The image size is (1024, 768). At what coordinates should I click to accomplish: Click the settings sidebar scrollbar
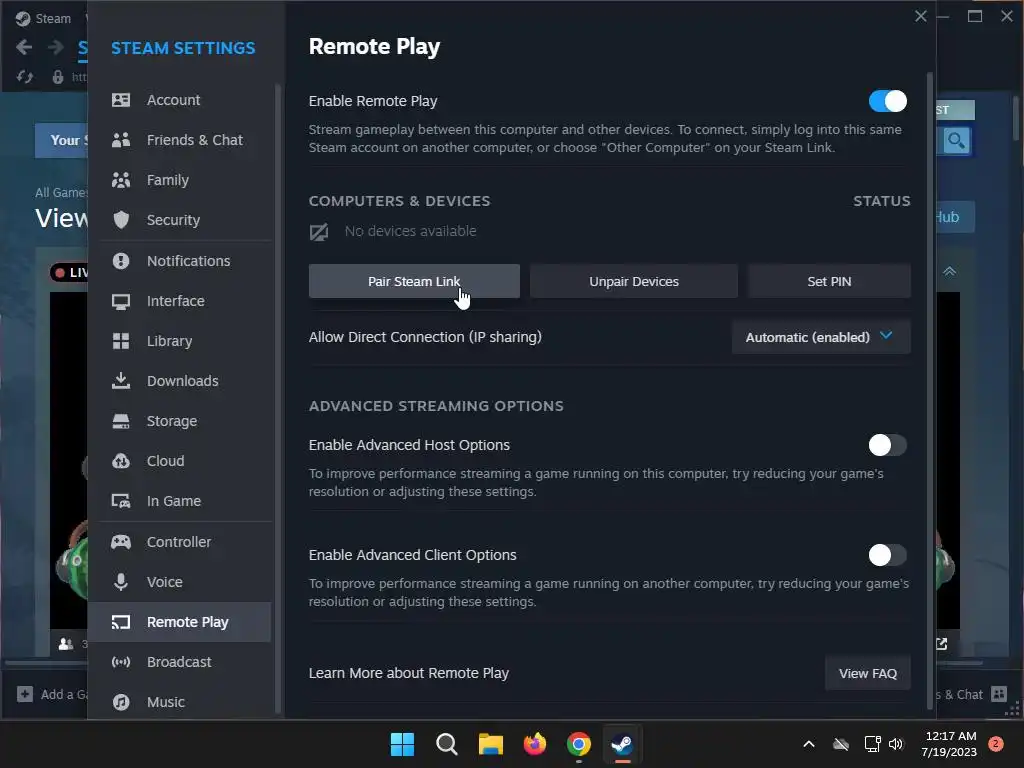click(x=278, y=398)
